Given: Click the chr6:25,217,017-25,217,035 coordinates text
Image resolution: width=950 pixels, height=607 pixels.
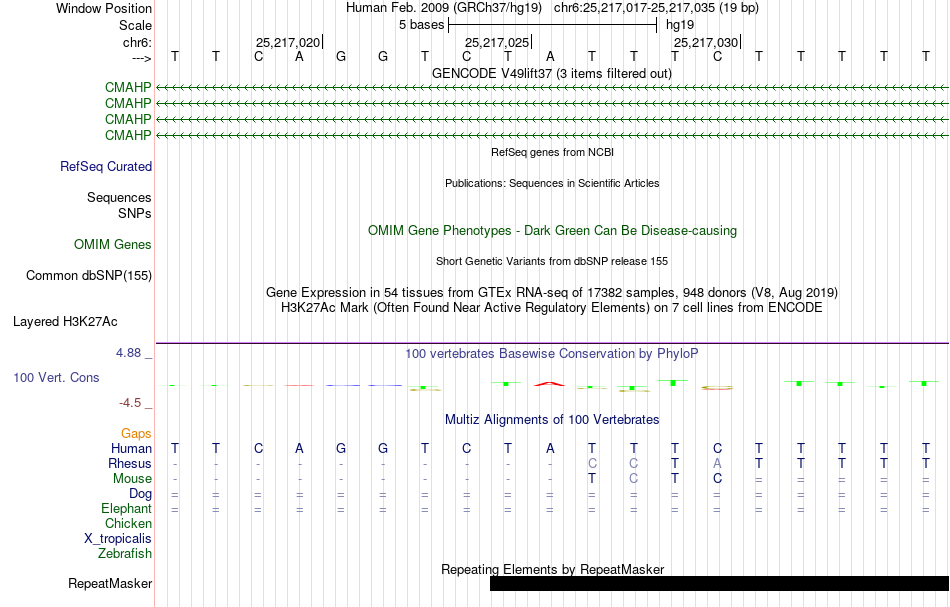Looking at the screenshot, I should point(656,8).
